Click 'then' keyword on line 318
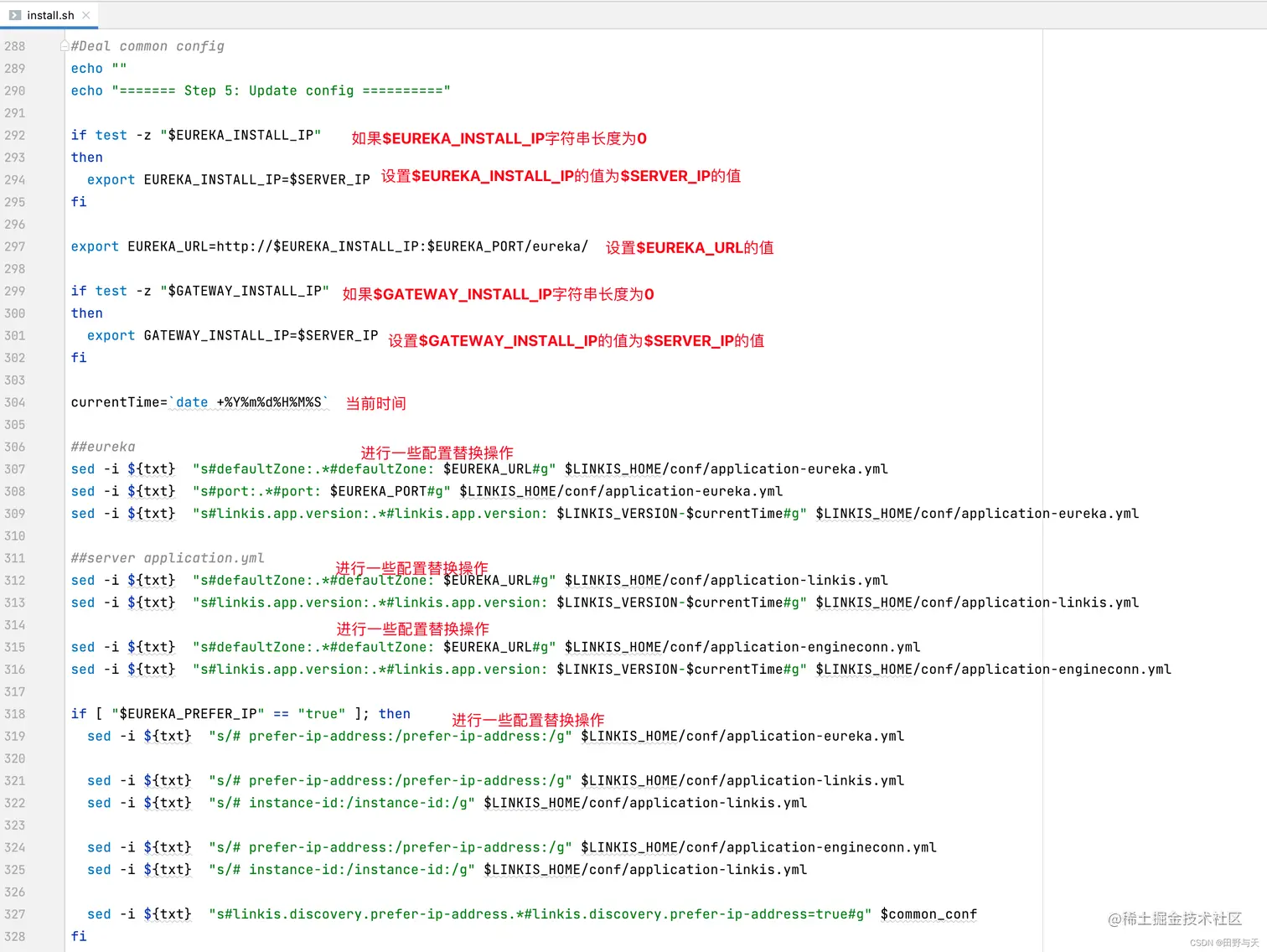 (395, 714)
